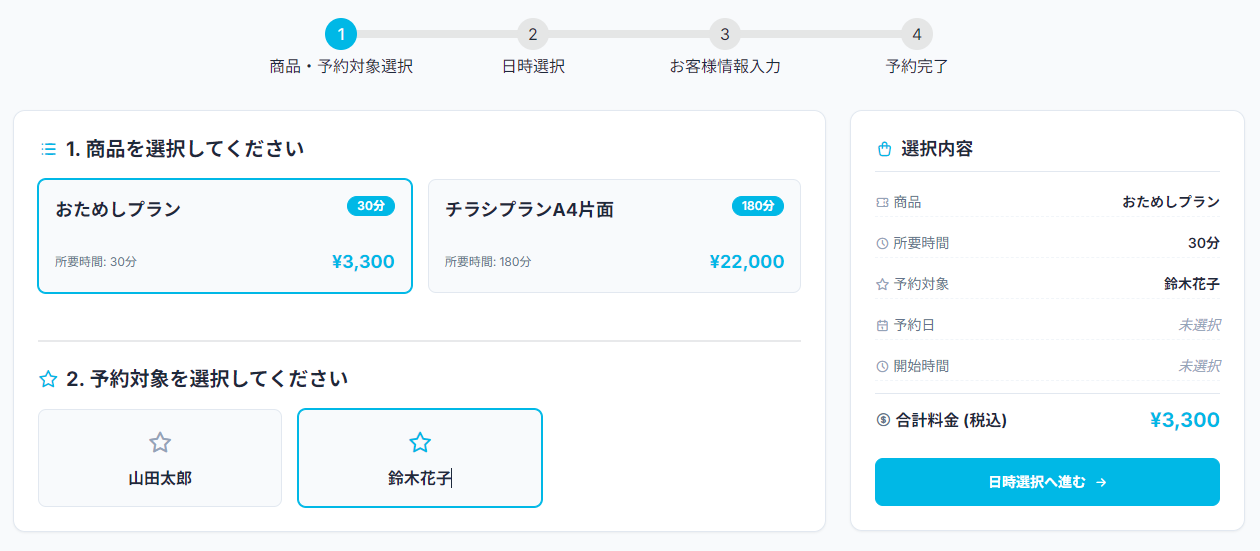Screen dimensions: 1260x551
Task: Select the チラシプランA4片面 product card
Action: click(614, 236)
